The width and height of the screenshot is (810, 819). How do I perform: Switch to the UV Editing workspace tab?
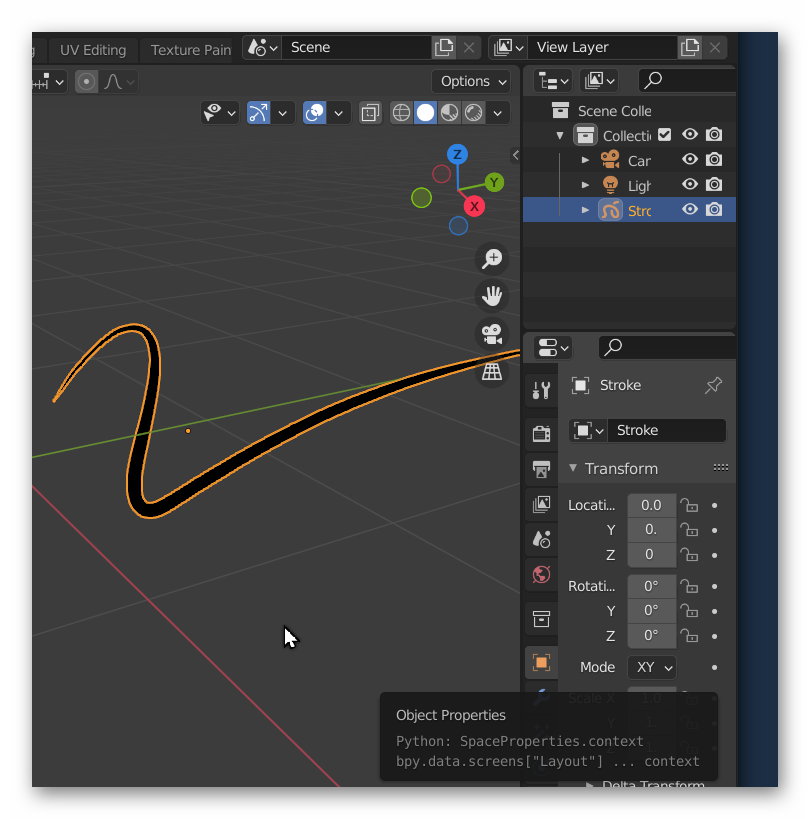pos(93,50)
